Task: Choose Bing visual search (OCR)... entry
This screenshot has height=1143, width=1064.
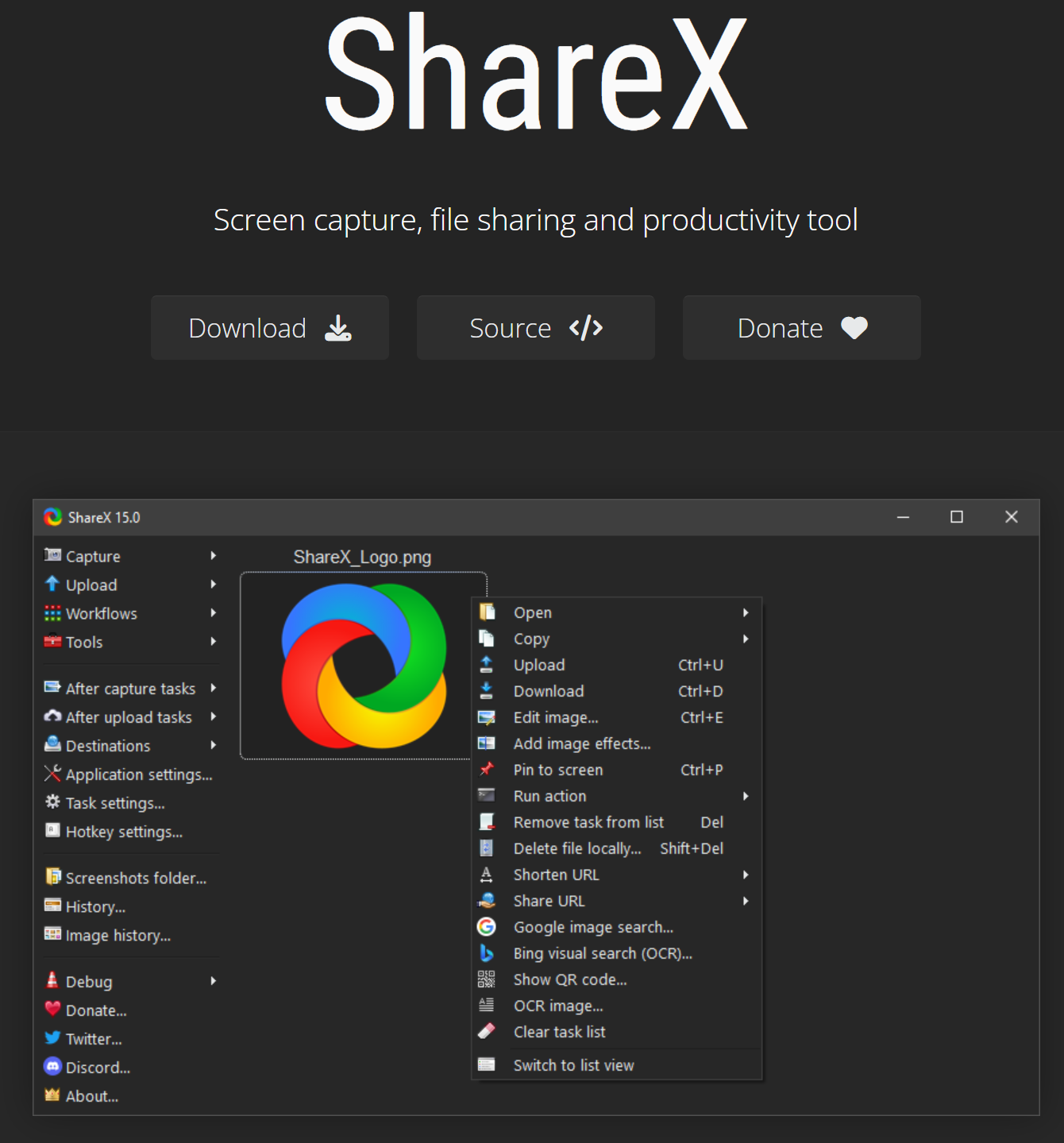Action: pyautogui.click(x=616, y=953)
